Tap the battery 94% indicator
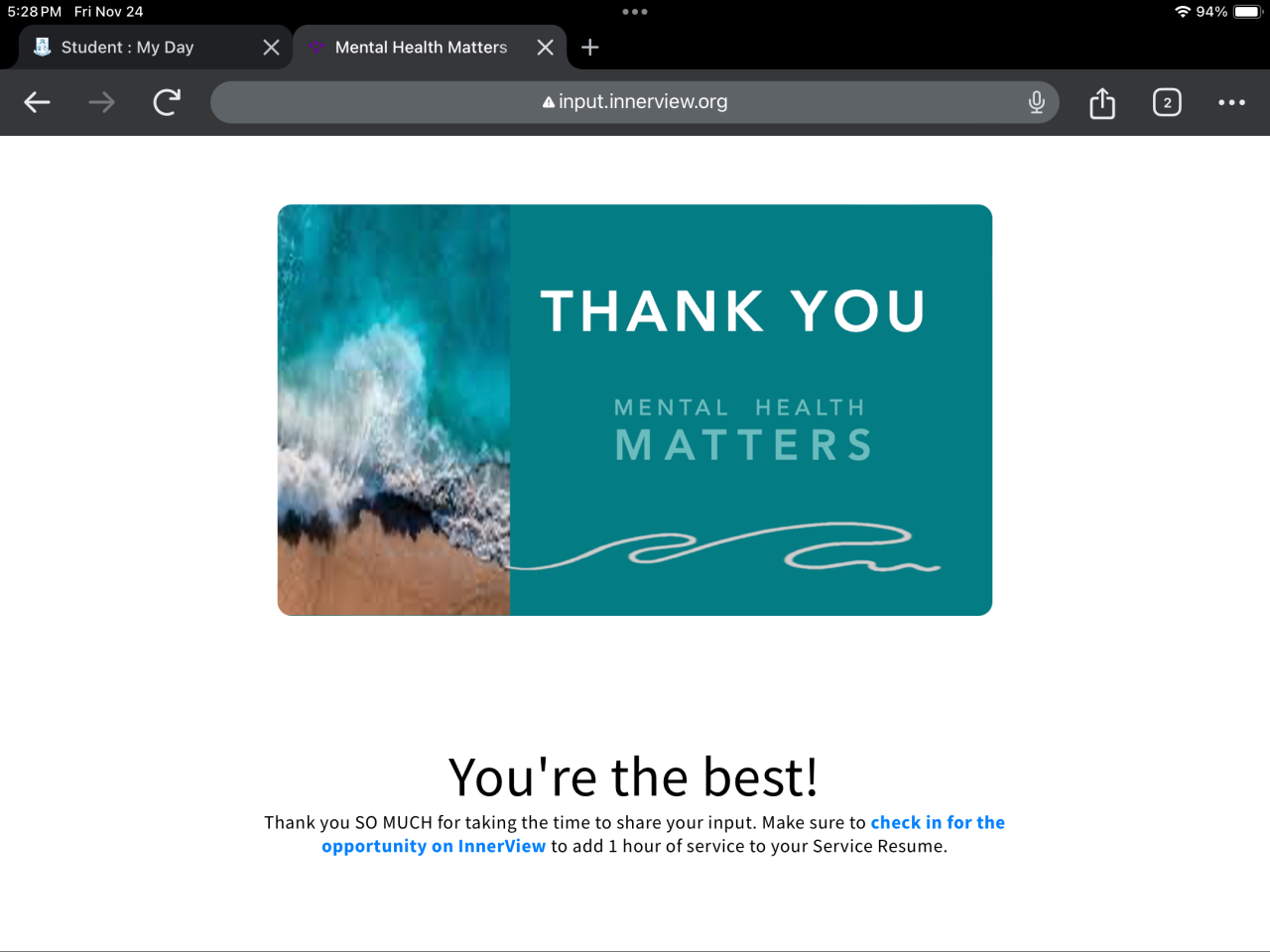 1228,12
